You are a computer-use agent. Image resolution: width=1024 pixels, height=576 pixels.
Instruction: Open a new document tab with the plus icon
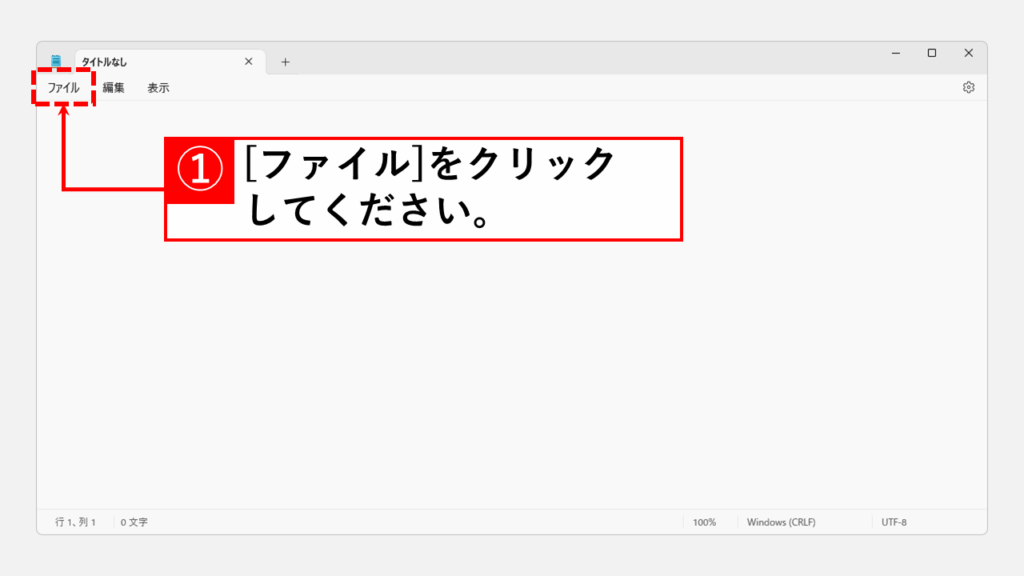(x=286, y=61)
